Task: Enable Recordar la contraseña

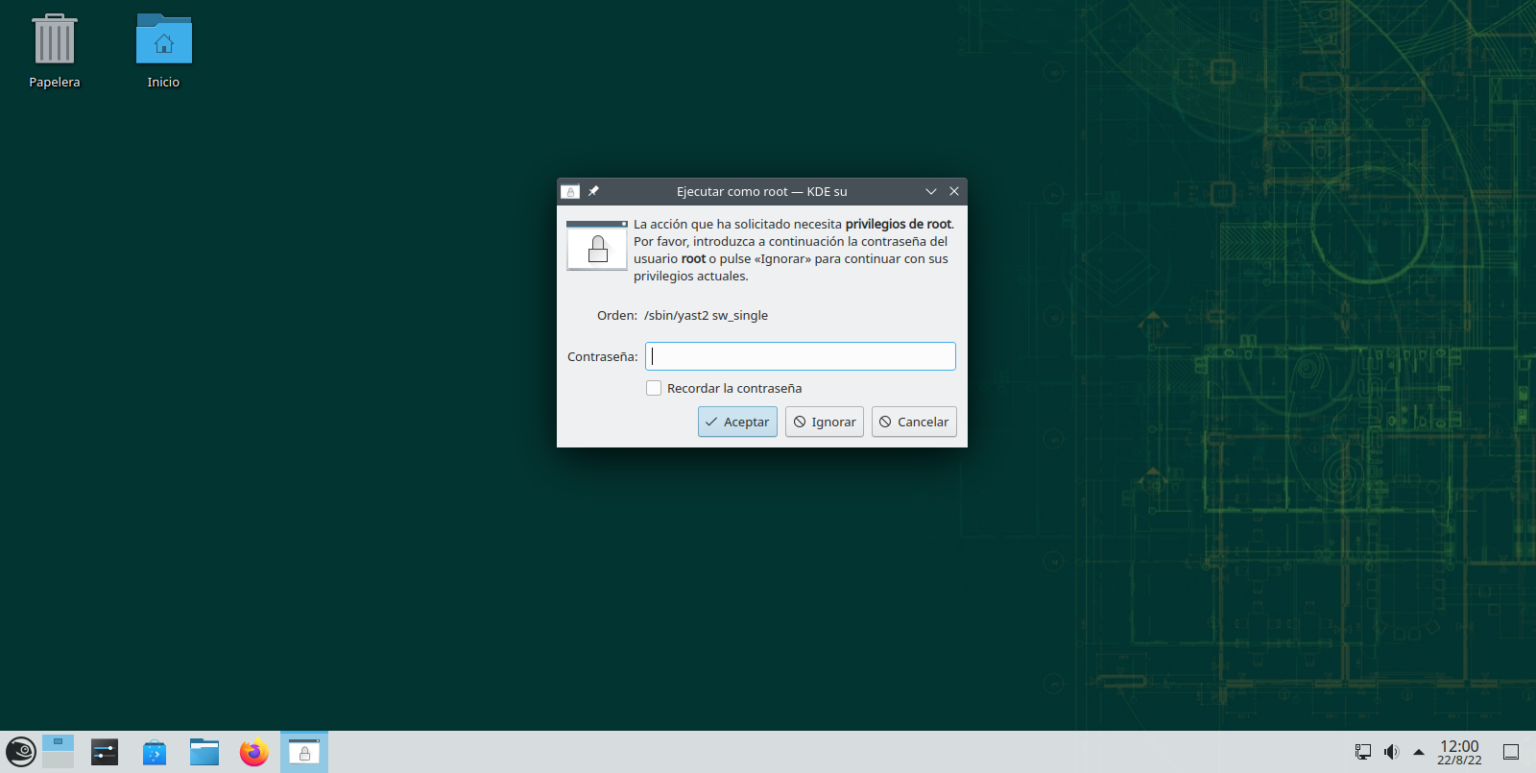Action: coord(653,388)
